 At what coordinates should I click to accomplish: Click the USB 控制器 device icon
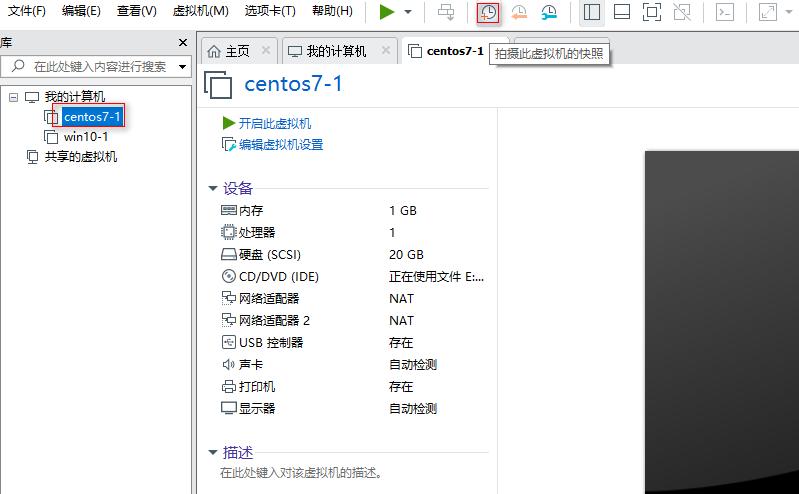(x=228, y=342)
